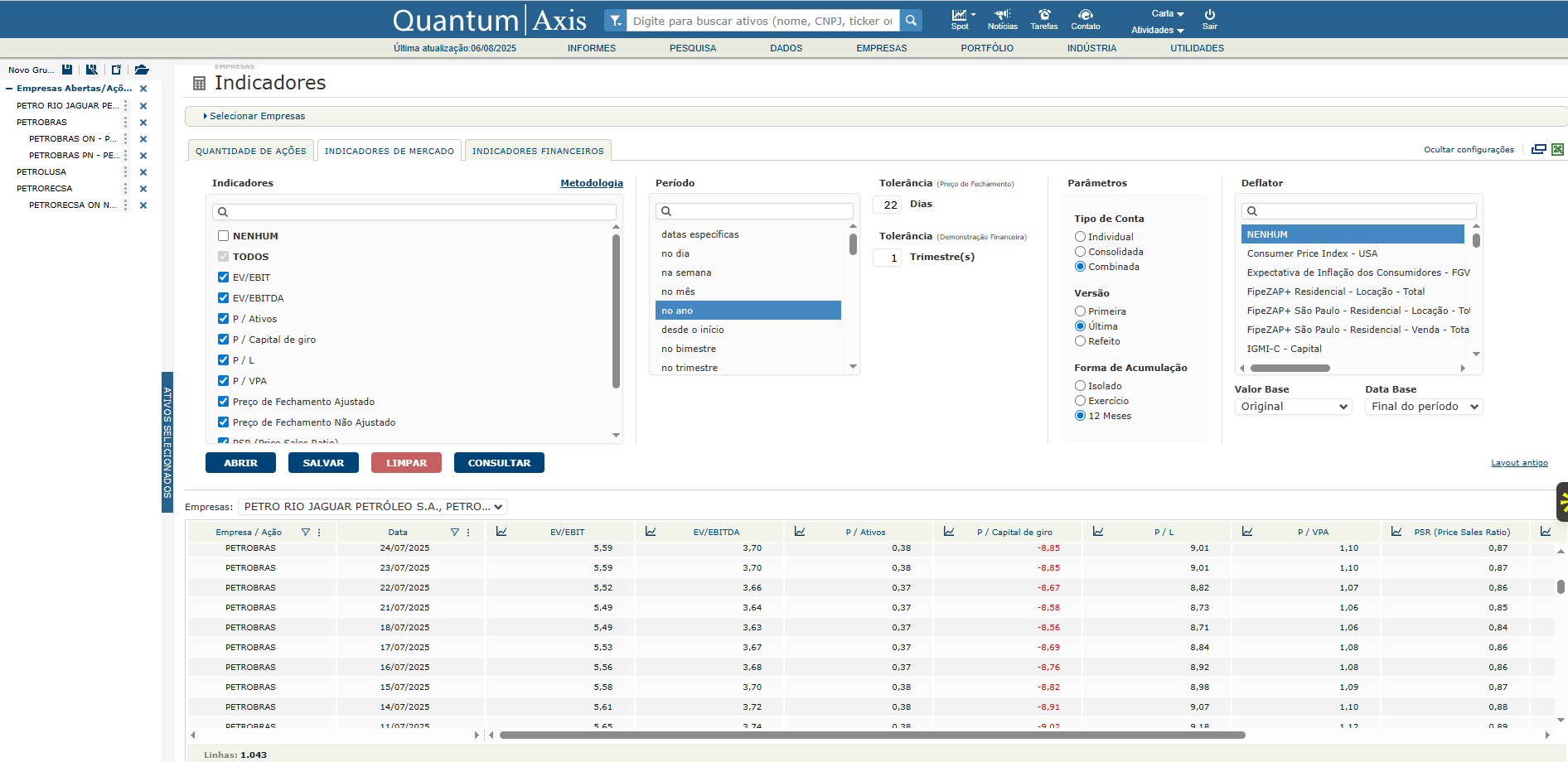Click the save group floppy disk icon
Screen dimensions: 1568x762
67,70
